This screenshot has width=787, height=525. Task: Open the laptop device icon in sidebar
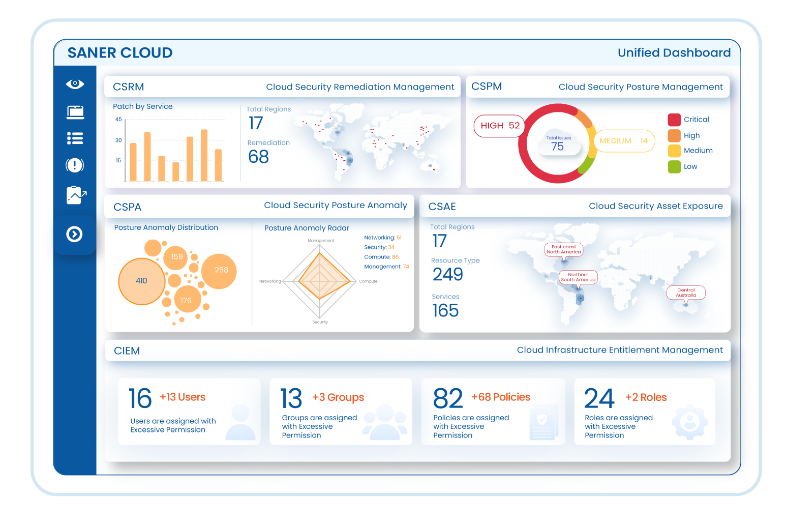click(x=74, y=111)
